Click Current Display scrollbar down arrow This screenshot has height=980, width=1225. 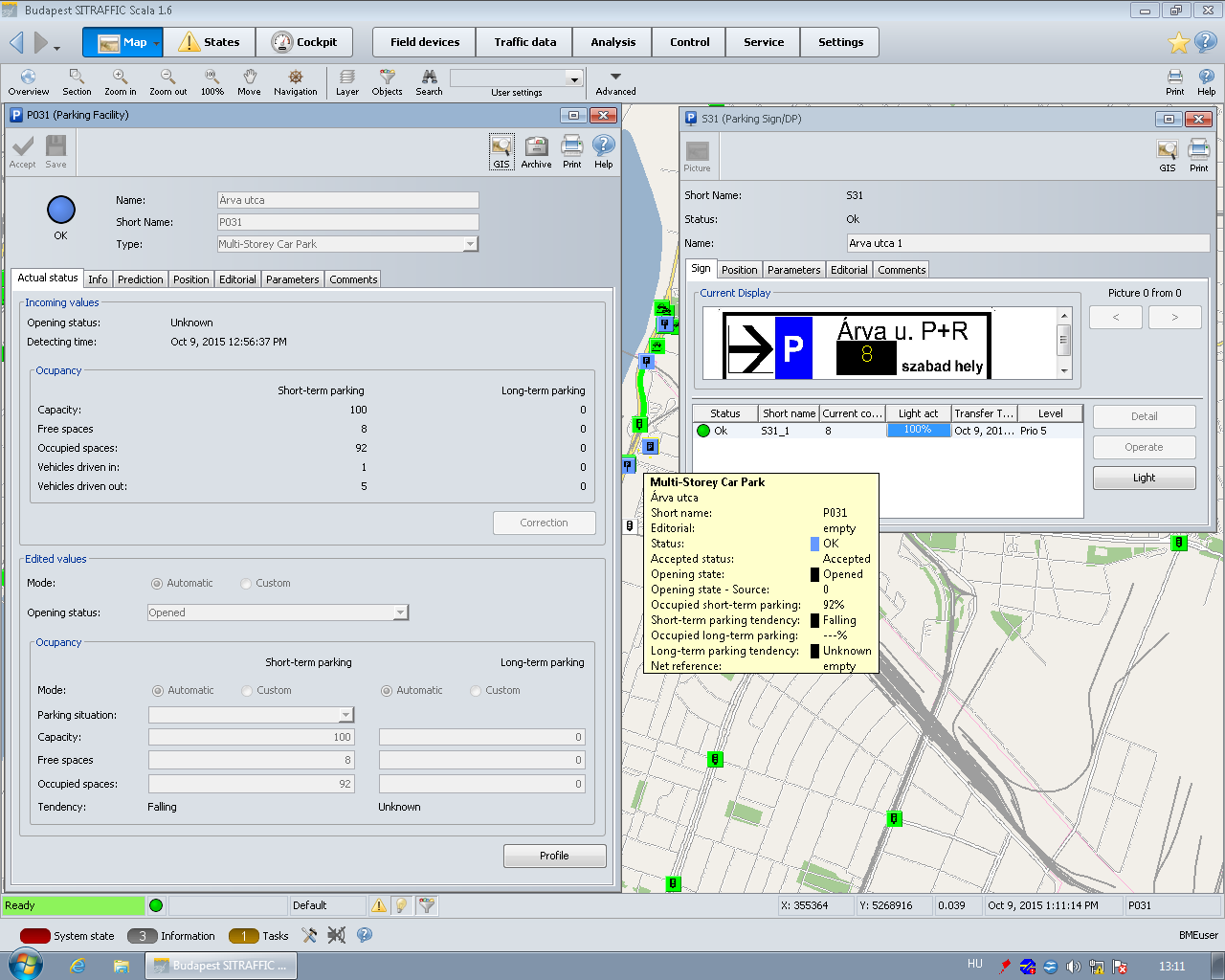pos(1063,370)
